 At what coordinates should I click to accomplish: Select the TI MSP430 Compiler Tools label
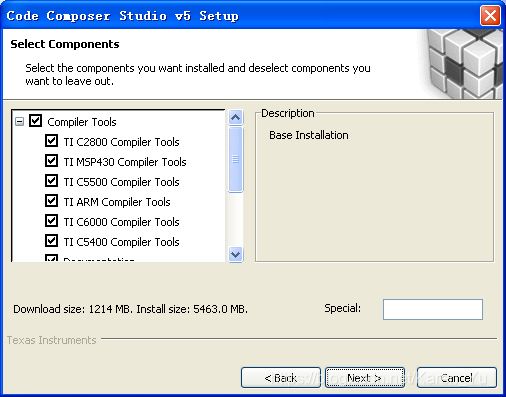pos(125,162)
